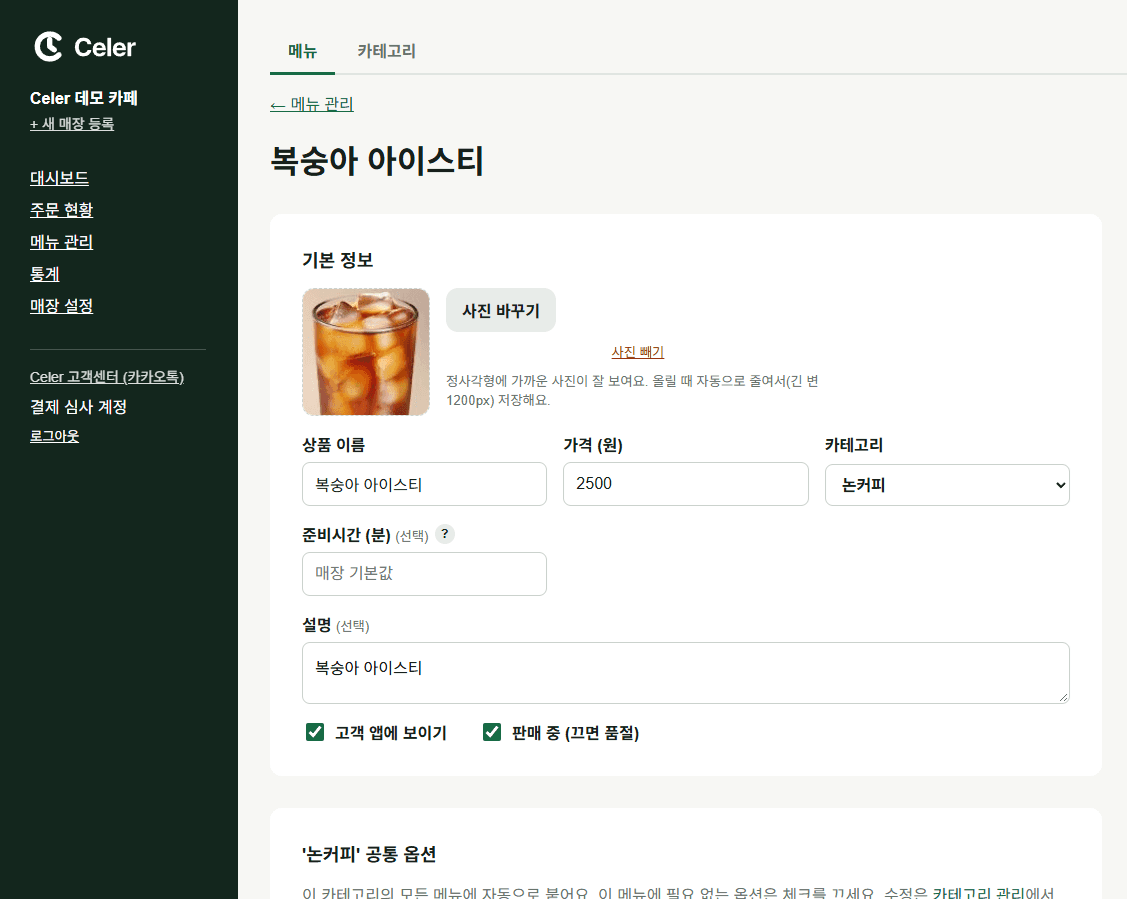Go back via ← 메뉴 관리 link

[x=312, y=104]
